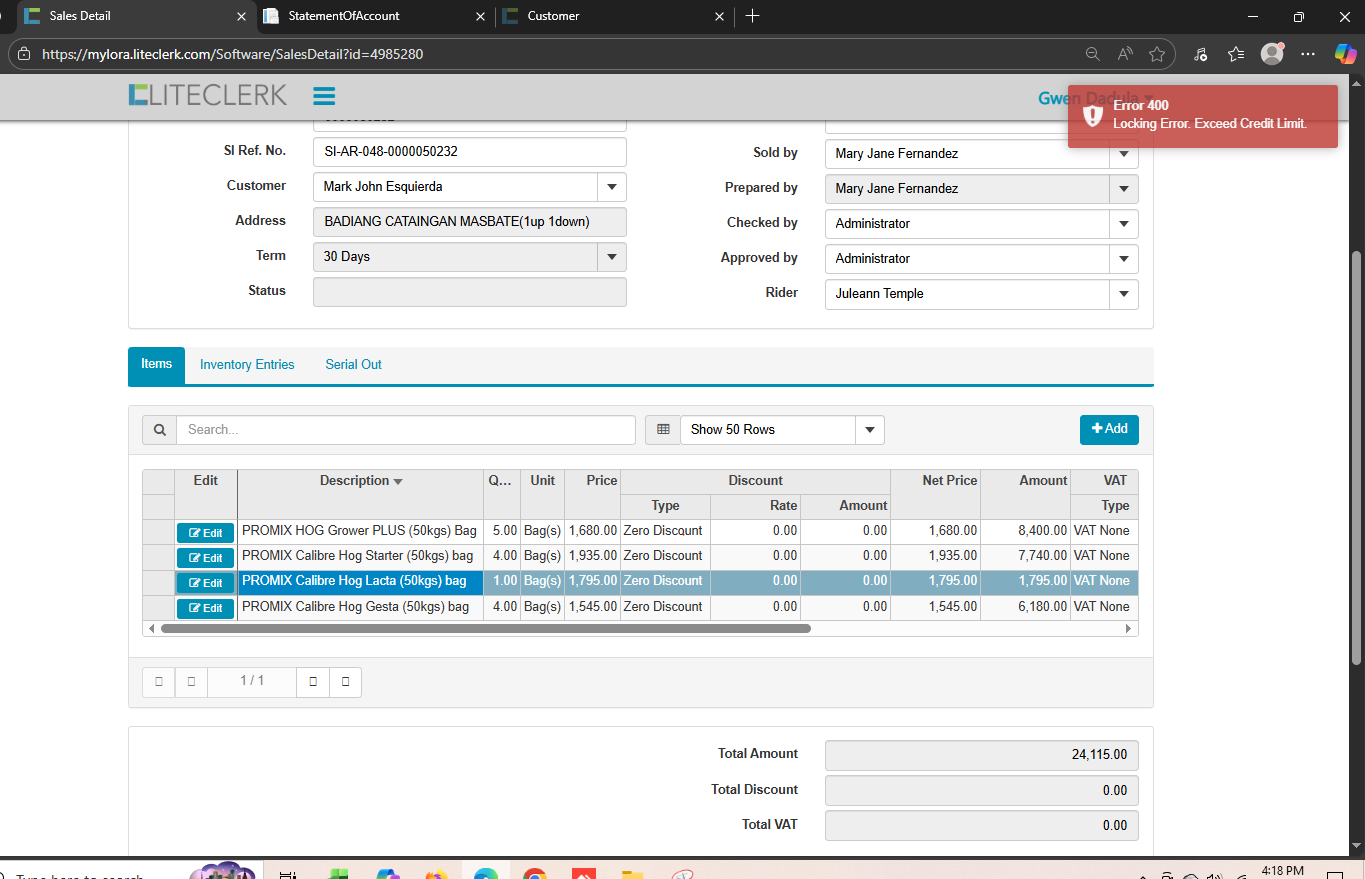This screenshot has width=1365, height=879.
Task: Open a new browser tab
Action: pos(753,16)
